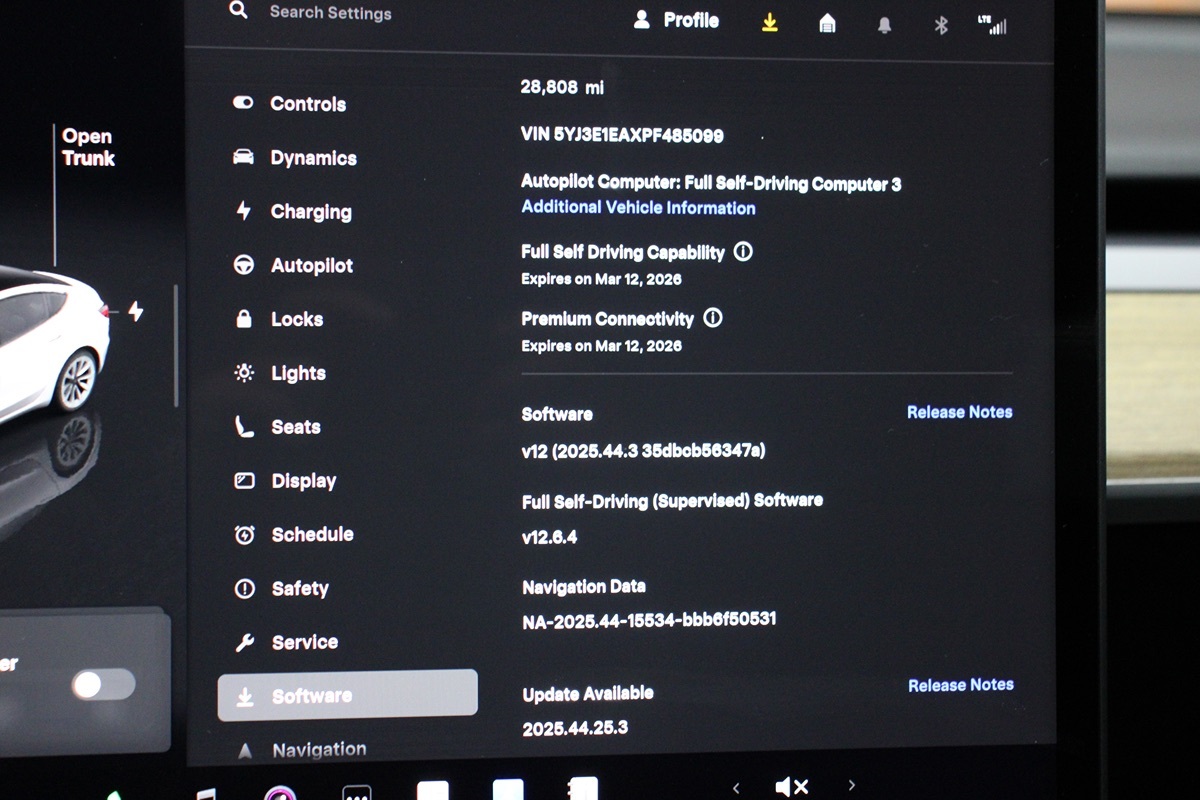Unmute using the muted speaker icon

(792, 787)
